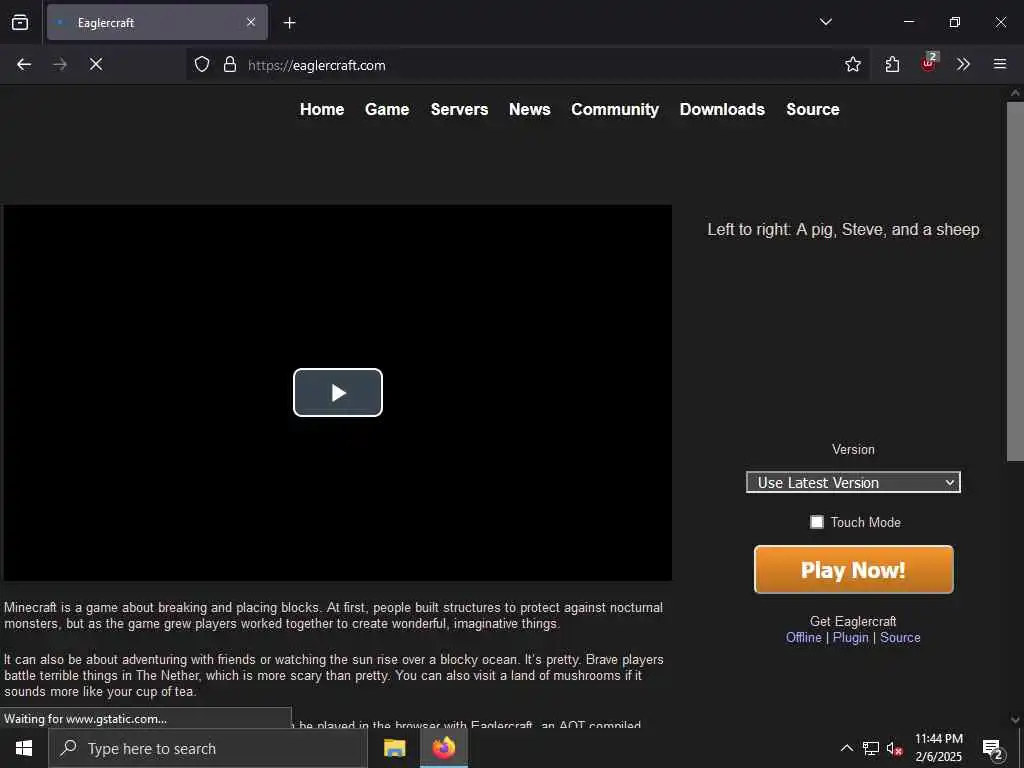Bookmark this page with the star
The height and width of the screenshot is (768, 1024).
(852, 64)
